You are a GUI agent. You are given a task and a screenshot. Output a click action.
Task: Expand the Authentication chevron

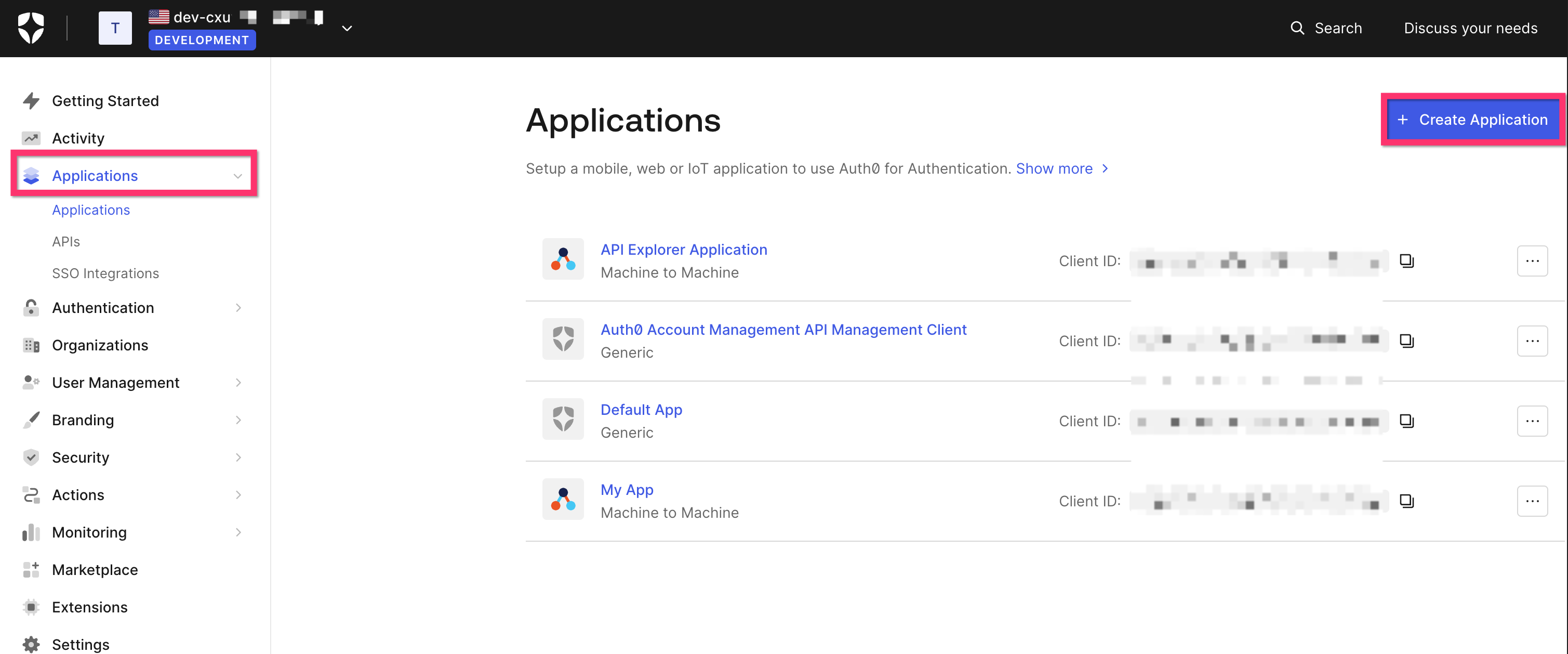click(x=238, y=308)
